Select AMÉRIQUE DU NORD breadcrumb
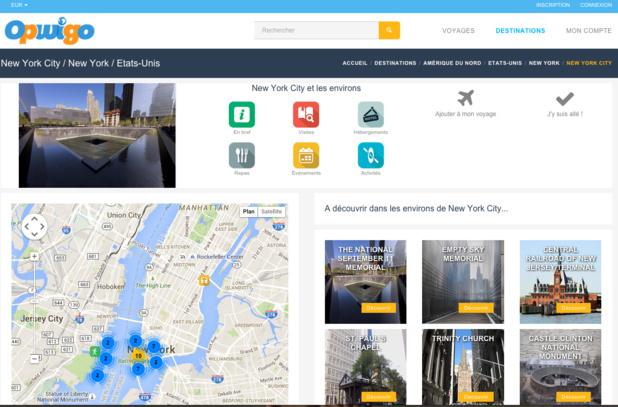The height and width of the screenshot is (407, 618). (x=452, y=63)
